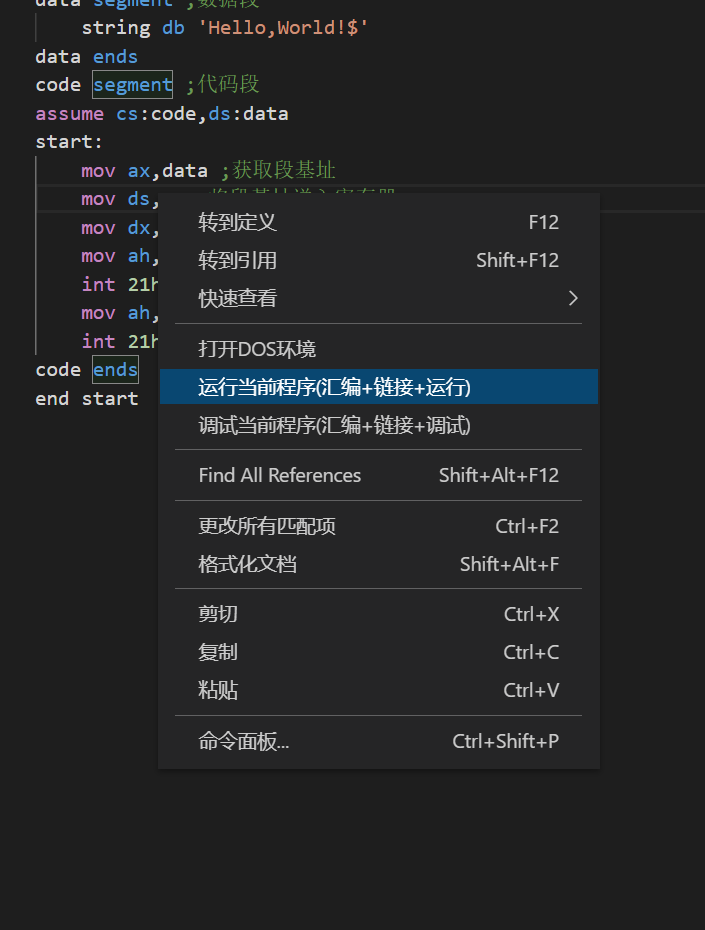Paste clipboard with 粘贴
Screen dimensions: 705x930
216,690
